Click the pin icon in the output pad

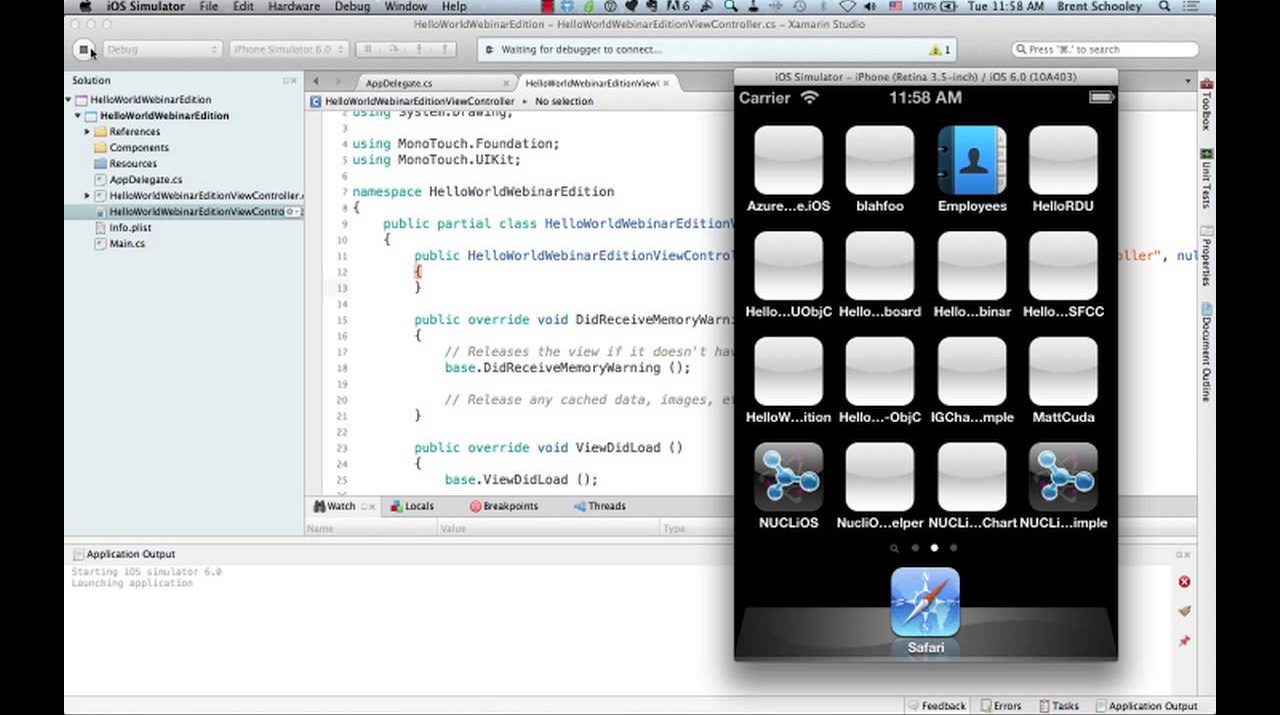(x=1184, y=641)
